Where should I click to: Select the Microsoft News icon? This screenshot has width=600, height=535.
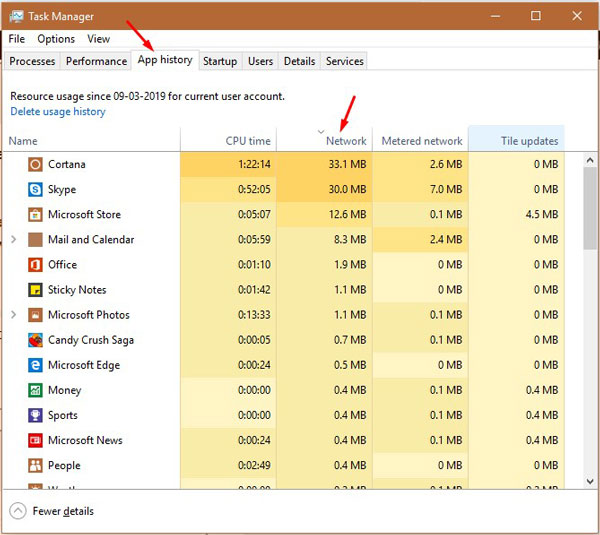(35, 440)
